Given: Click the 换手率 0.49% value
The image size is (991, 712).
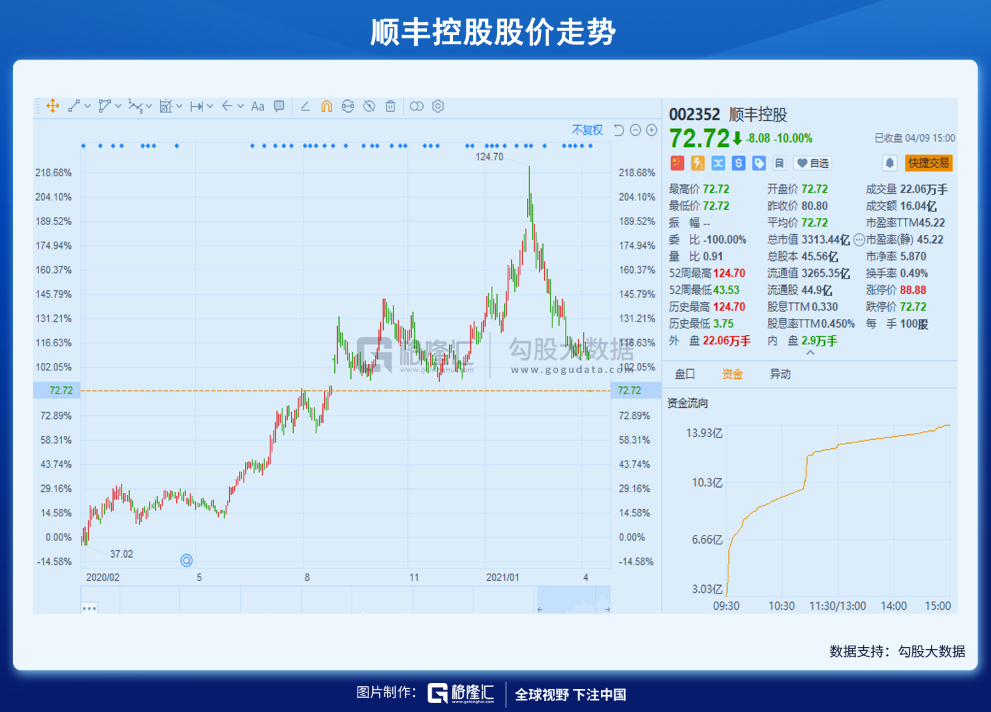Looking at the screenshot, I should (914, 273).
